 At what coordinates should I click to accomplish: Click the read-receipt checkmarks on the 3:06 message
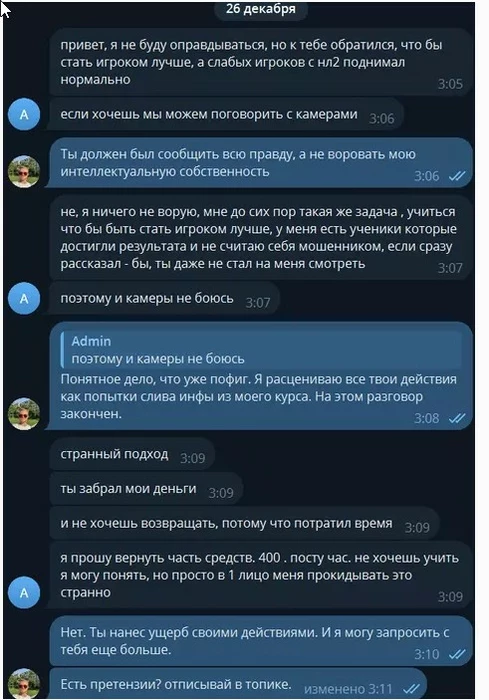tap(457, 176)
